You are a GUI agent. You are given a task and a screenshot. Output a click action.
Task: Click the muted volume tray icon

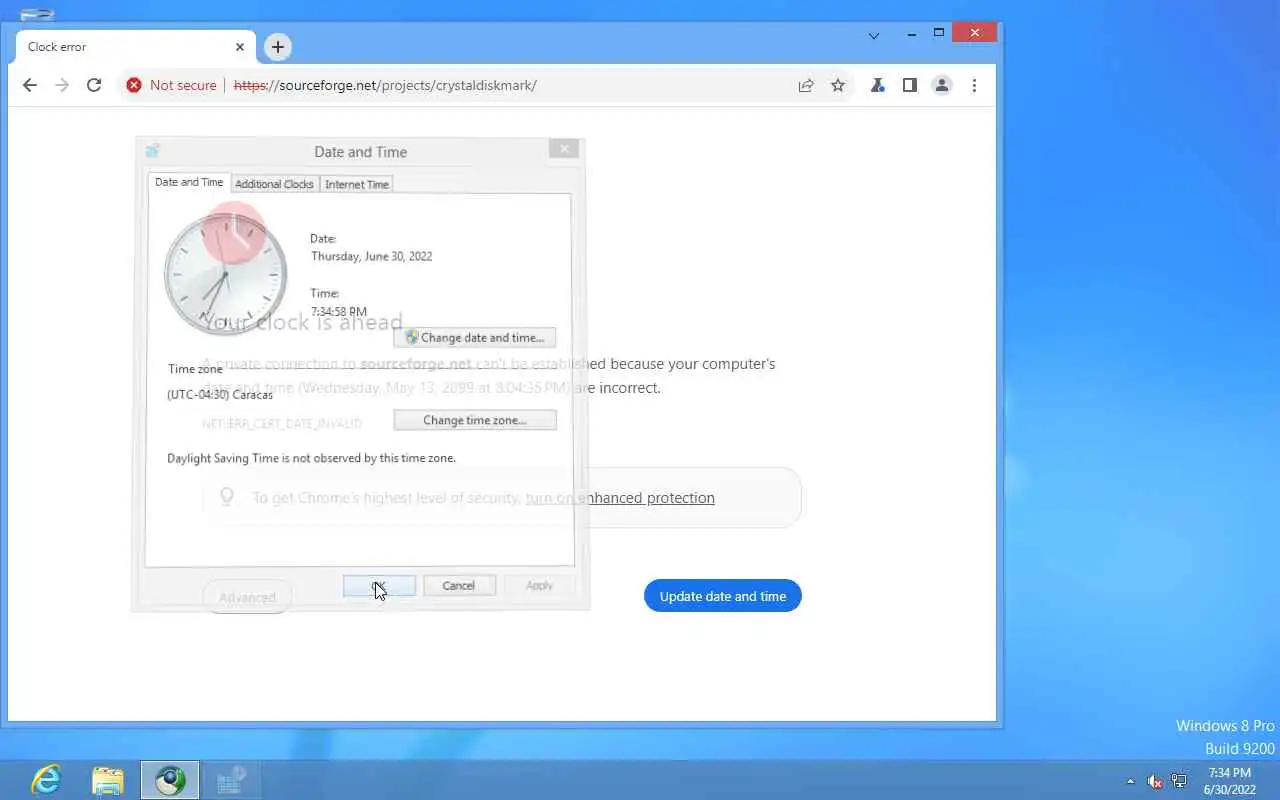pyautogui.click(x=1155, y=781)
